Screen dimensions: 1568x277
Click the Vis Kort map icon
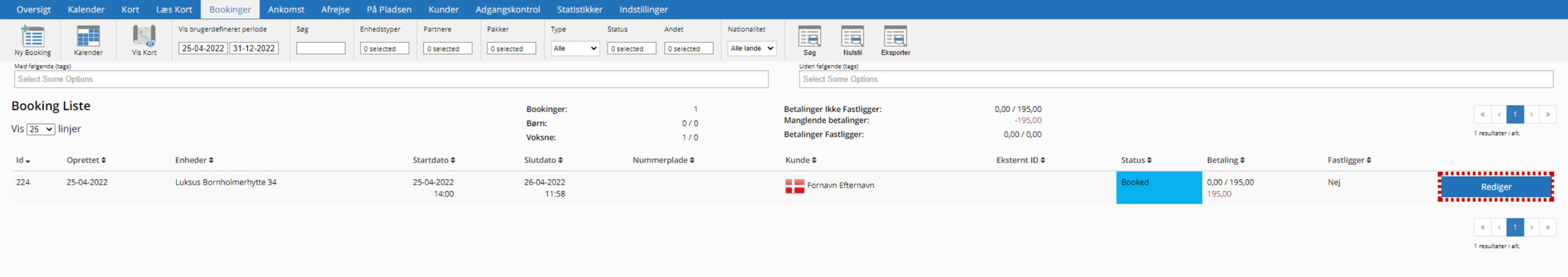tap(144, 37)
